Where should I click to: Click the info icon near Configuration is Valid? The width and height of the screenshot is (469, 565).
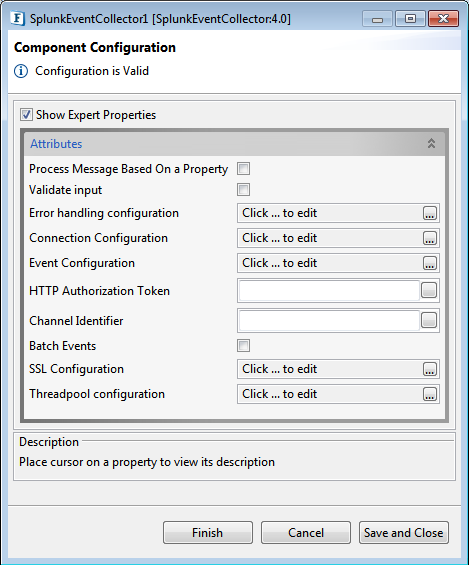point(21,71)
